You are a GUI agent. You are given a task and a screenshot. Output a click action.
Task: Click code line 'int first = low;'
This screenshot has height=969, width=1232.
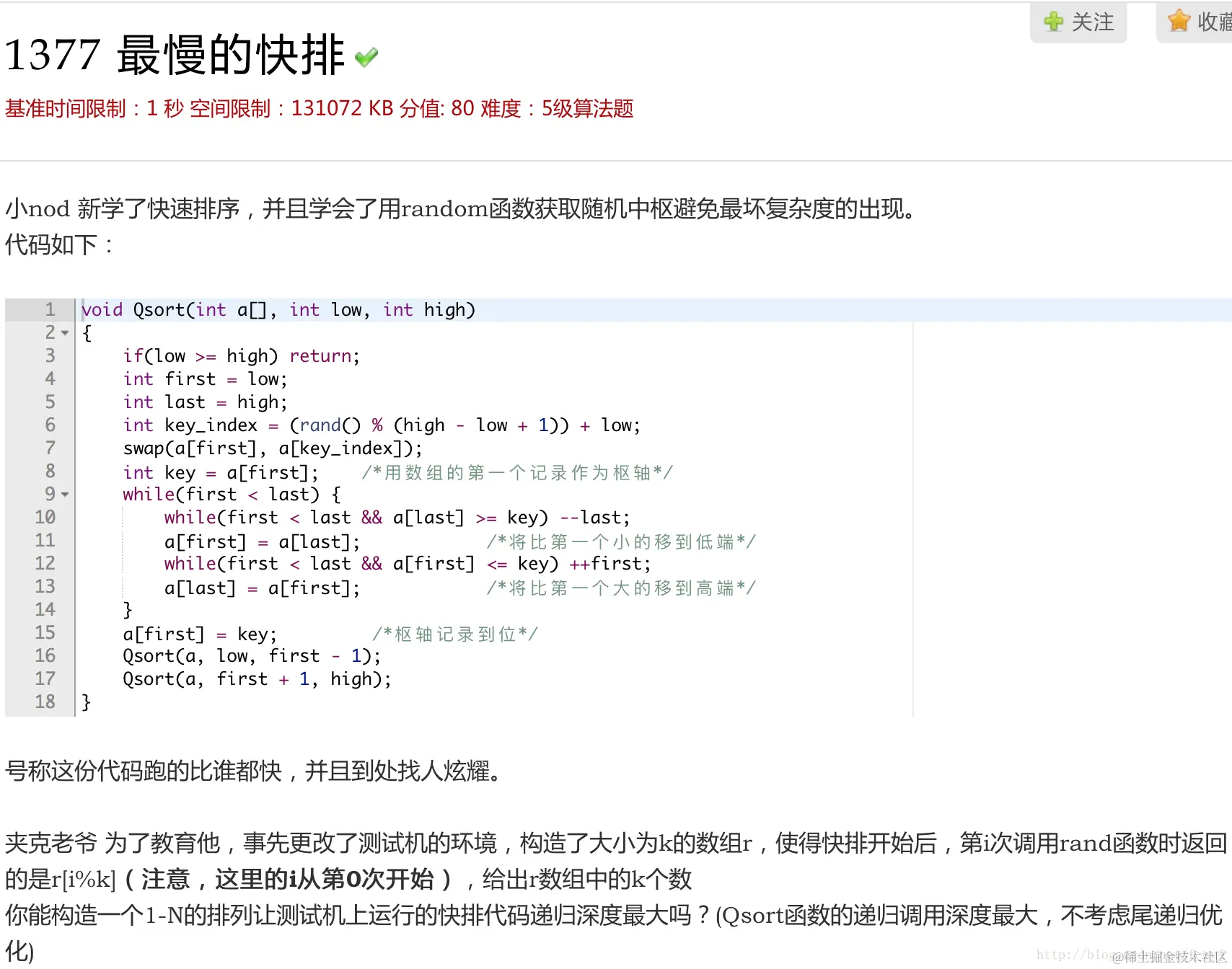pyautogui.click(x=205, y=379)
